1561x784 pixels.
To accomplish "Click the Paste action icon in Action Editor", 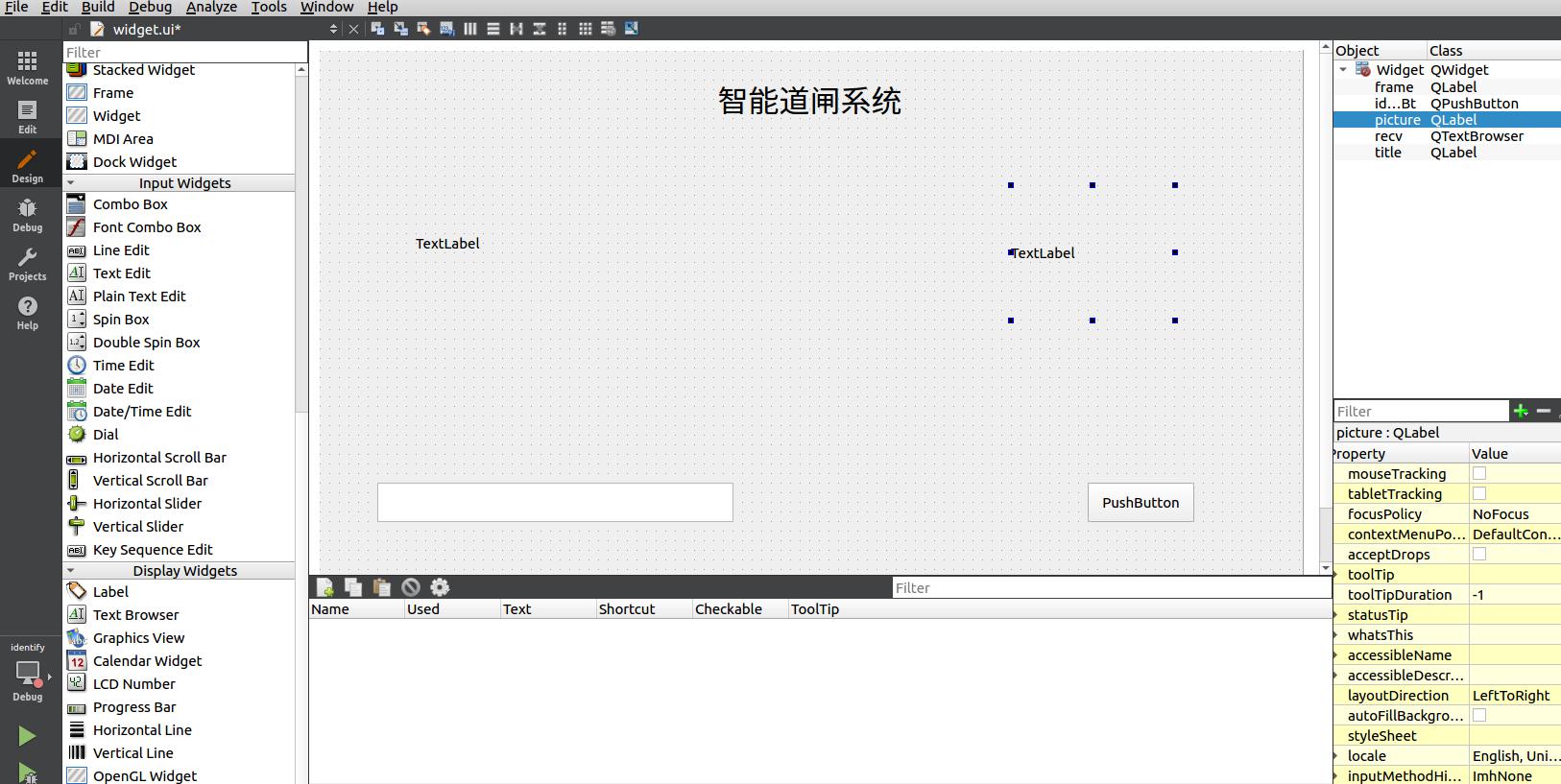I will (x=382, y=587).
